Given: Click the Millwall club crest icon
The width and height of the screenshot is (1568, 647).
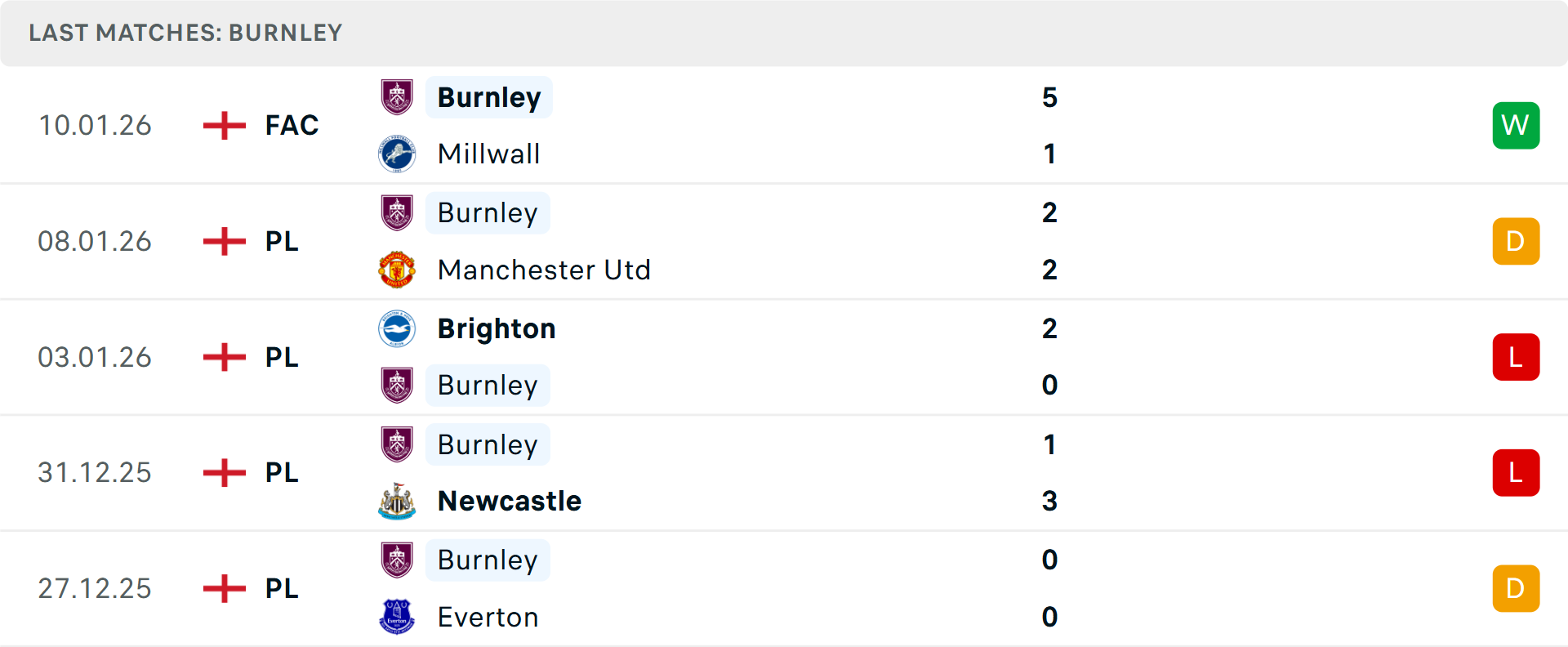Looking at the screenshot, I should (397, 154).
